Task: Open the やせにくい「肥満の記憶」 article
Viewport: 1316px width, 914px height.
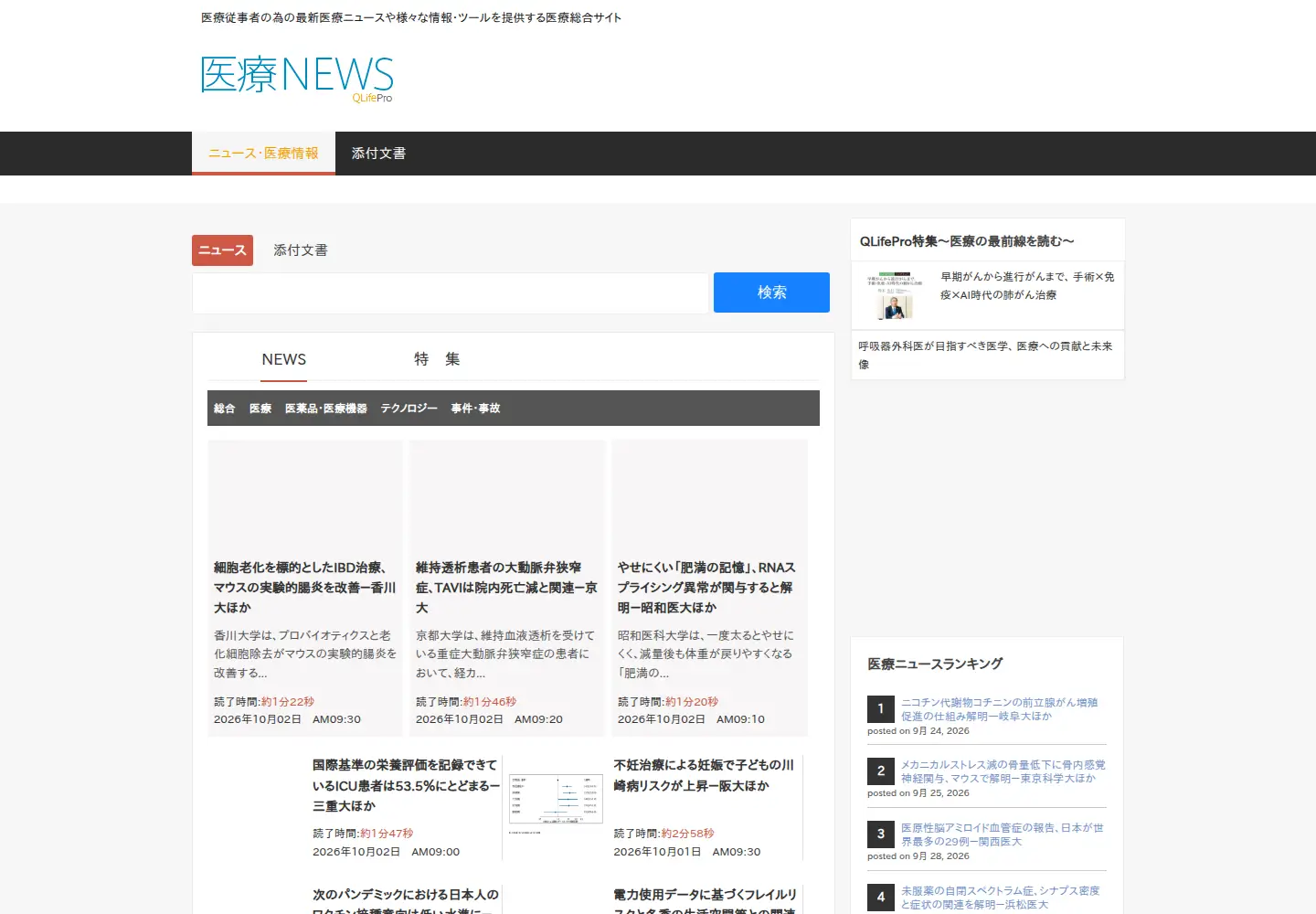Action: tap(708, 588)
